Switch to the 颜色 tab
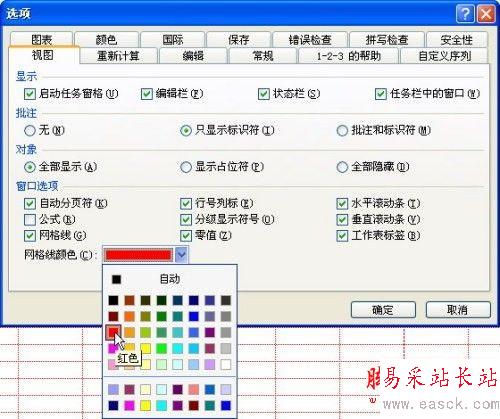 [x=106, y=40]
